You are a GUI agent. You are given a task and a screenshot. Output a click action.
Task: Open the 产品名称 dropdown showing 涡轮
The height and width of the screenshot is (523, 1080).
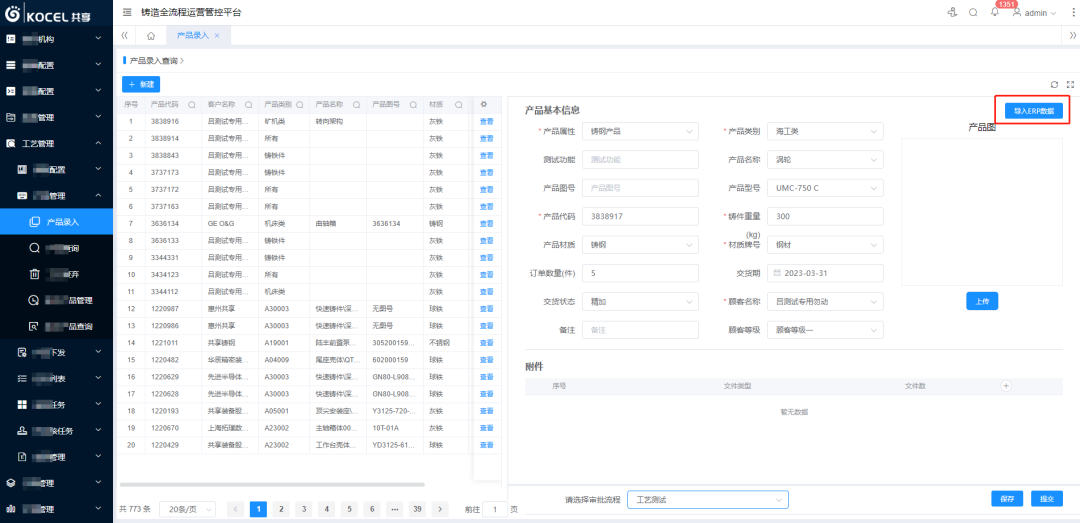(x=825, y=159)
